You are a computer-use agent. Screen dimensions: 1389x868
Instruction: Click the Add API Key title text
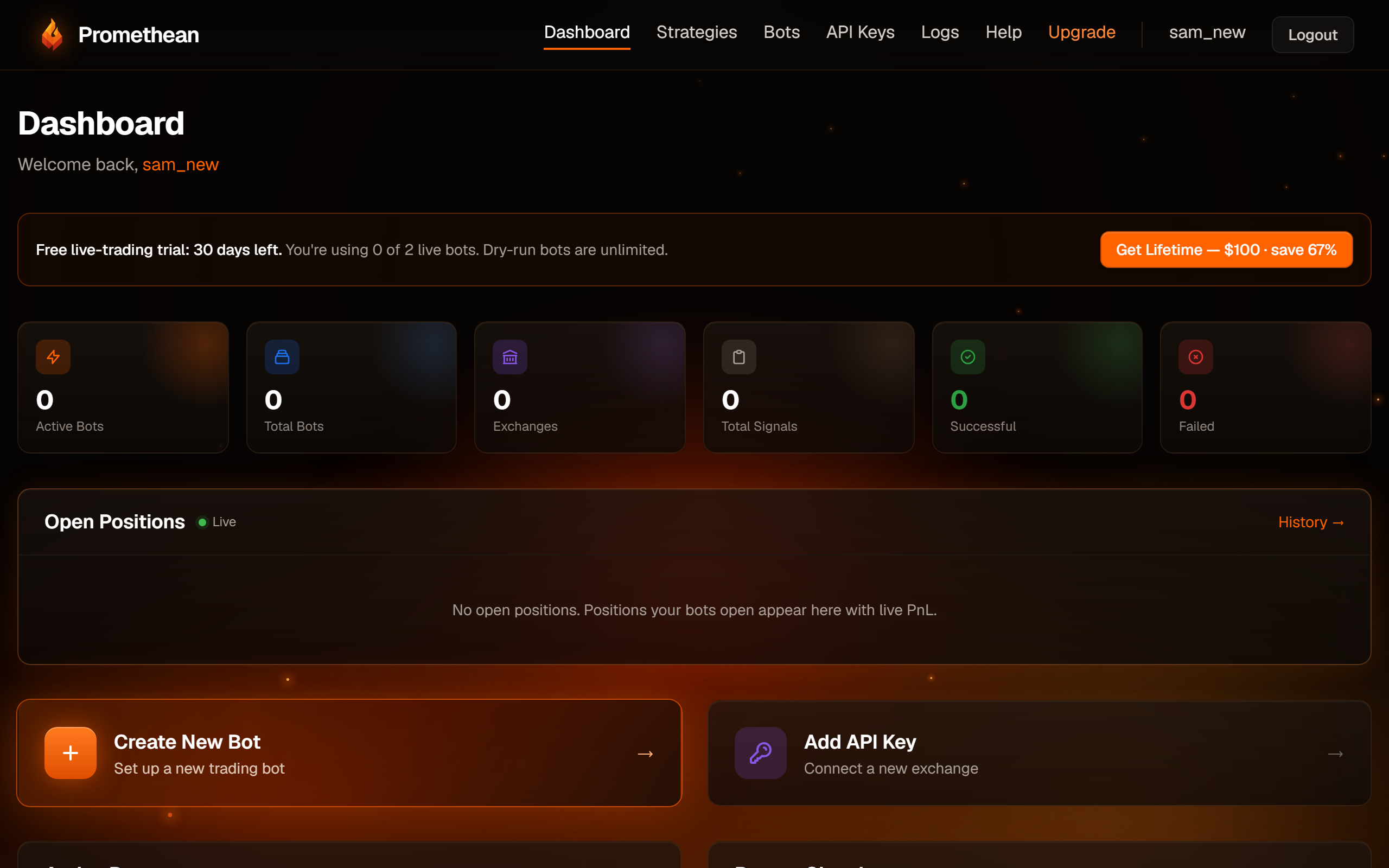click(860, 742)
